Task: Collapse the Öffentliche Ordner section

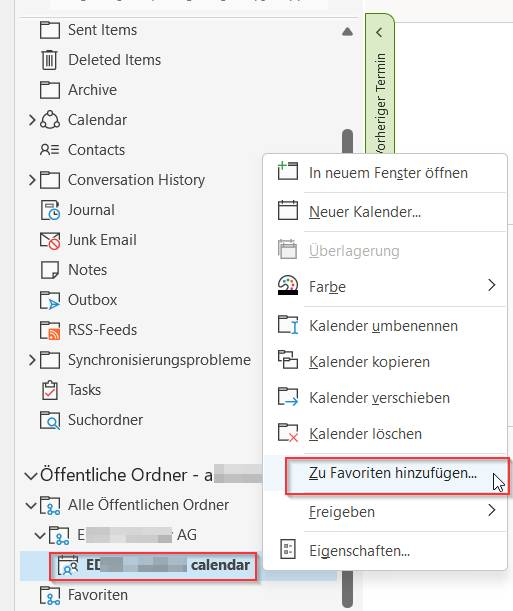Action: [31, 476]
